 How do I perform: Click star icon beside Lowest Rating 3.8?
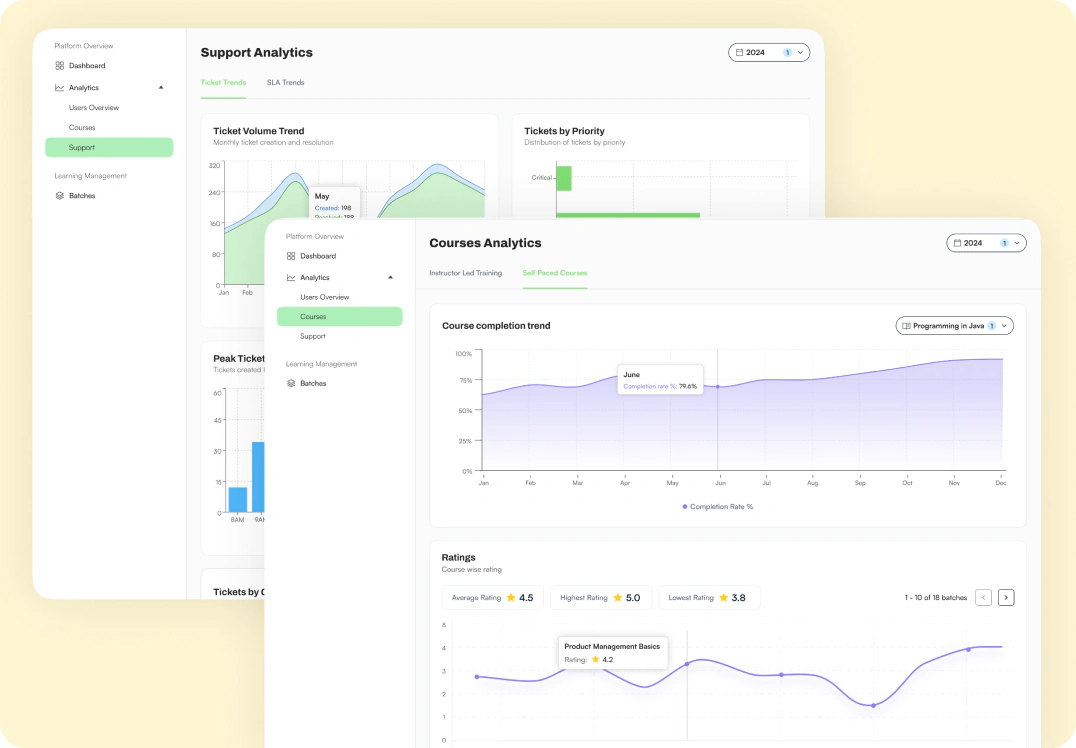(x=723, y=598)
